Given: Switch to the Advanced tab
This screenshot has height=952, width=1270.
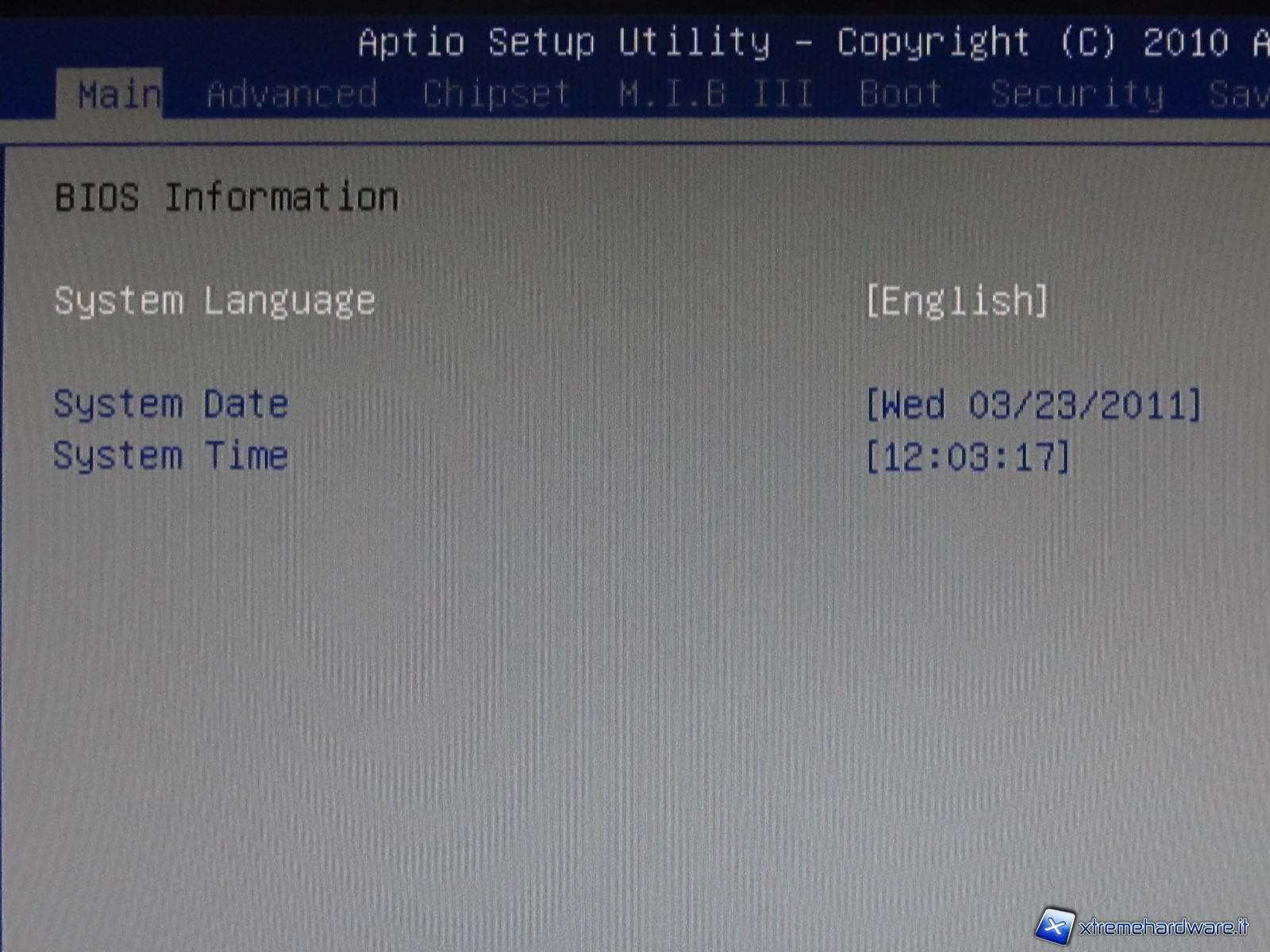Looking at the screenshot, I should pos(291,94).
